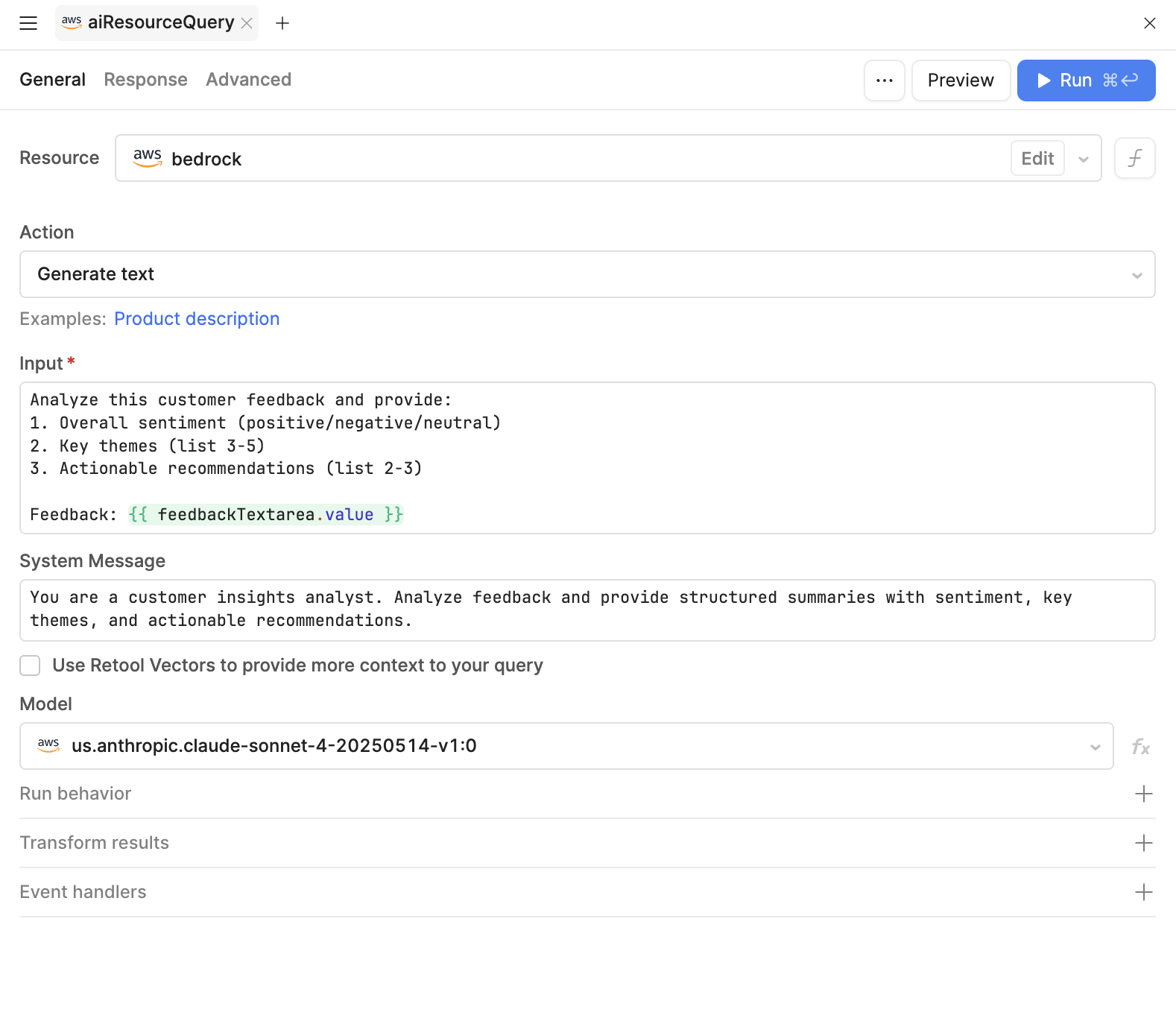Edit the bedrock resource
The width and height of the screenshot is (1176, 1018).
click(x=1037, y=158)
